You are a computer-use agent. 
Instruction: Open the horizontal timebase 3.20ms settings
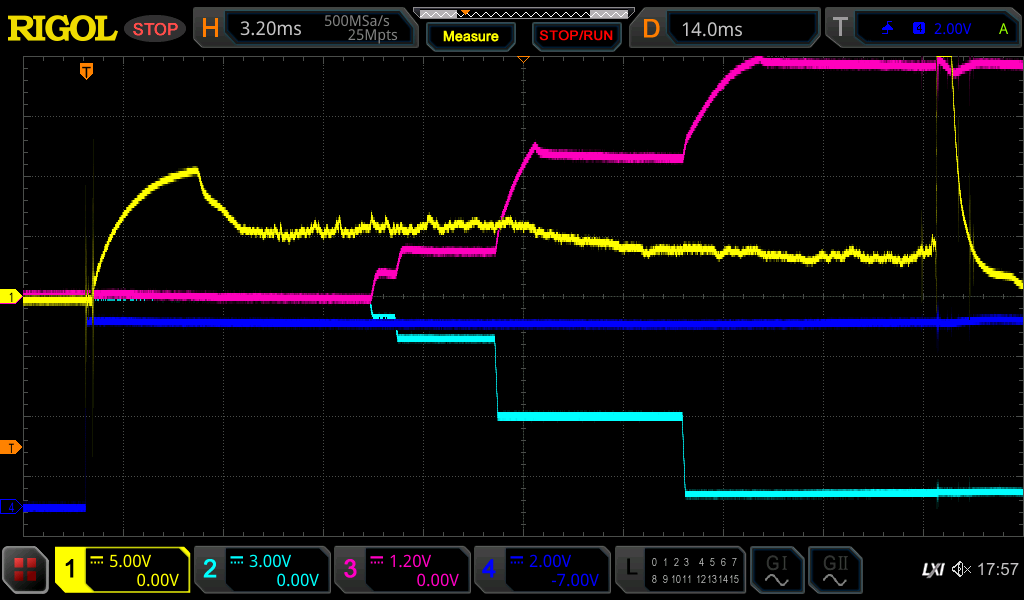tap(305, 29)
